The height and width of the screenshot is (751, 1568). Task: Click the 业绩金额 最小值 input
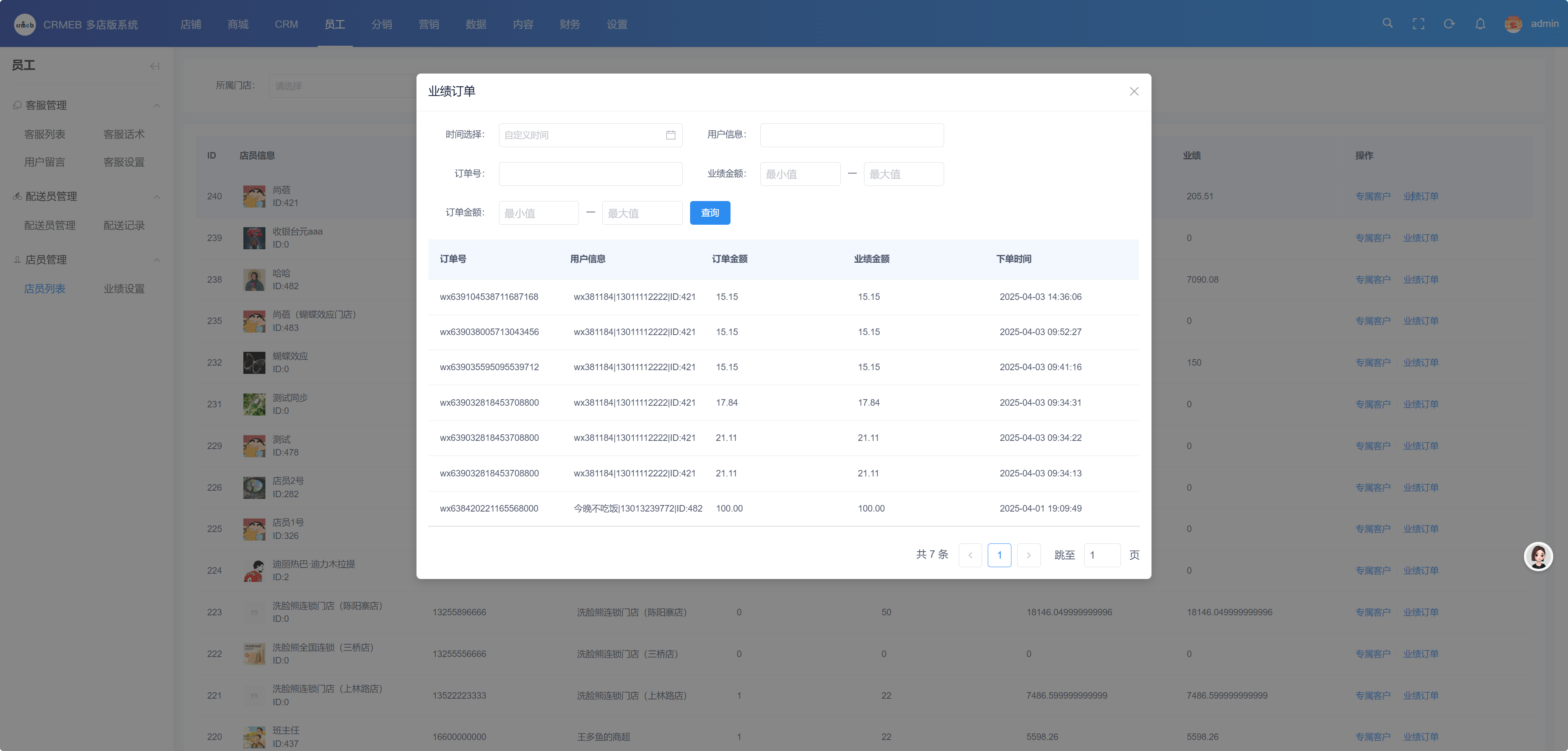(x=799, y=174)
